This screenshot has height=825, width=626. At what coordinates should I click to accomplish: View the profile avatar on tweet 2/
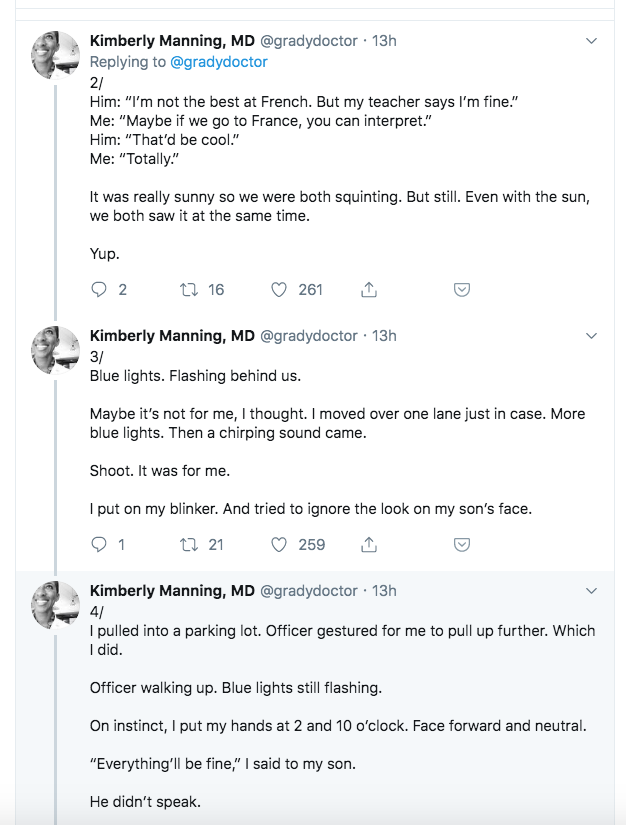(56, 55)
